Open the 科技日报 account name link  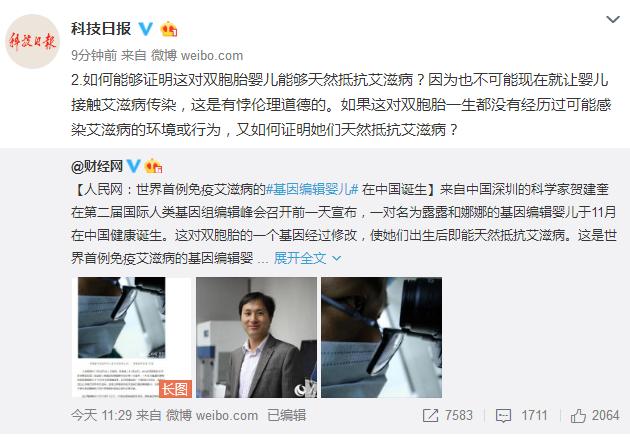point(101,29)
